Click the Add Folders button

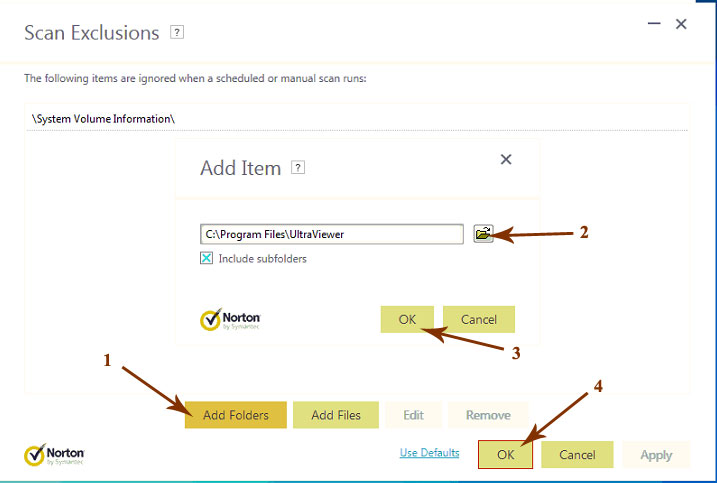pyautogui.click(x=236, y=415)
